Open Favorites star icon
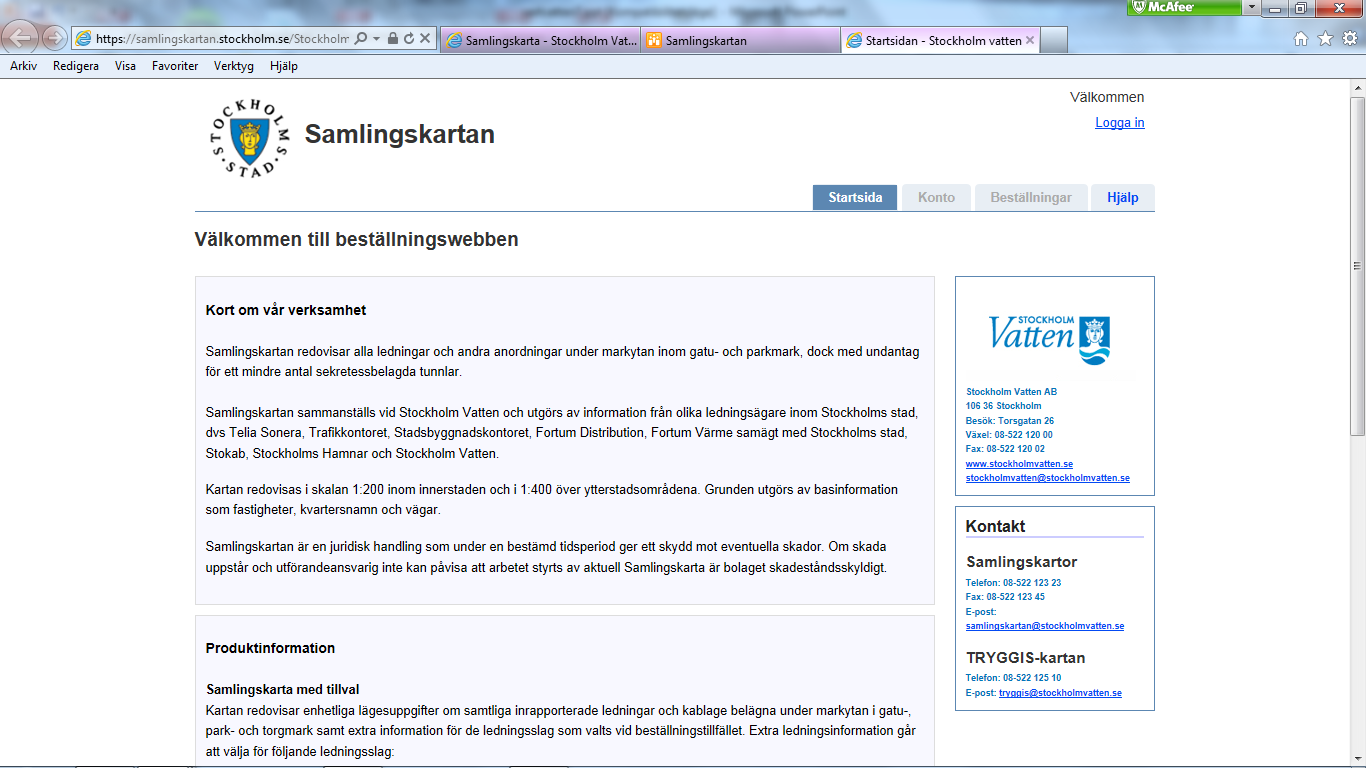 click(1325, 39)
